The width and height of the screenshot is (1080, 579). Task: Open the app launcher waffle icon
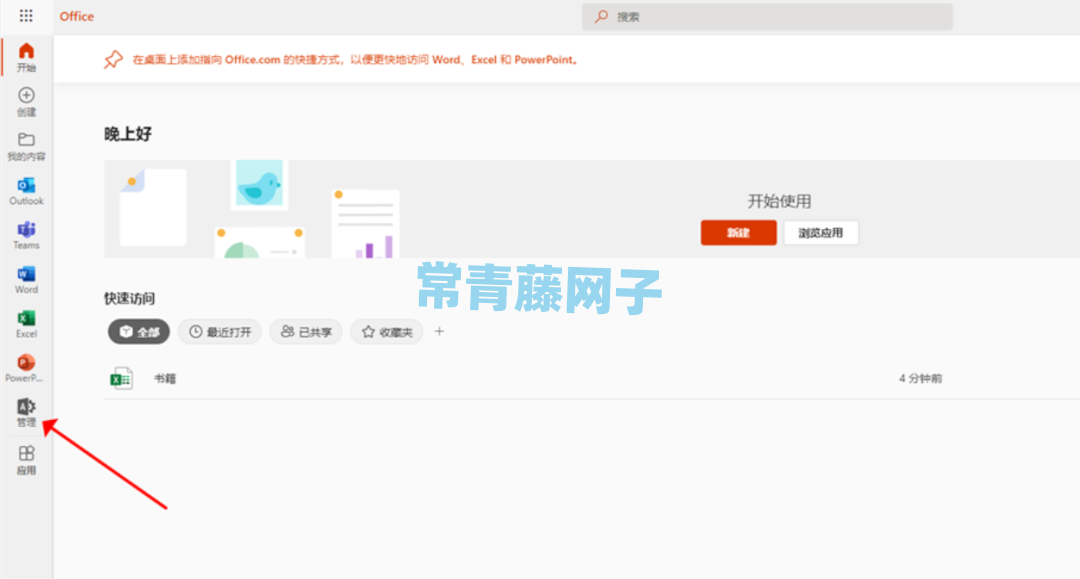coord(26,16)
